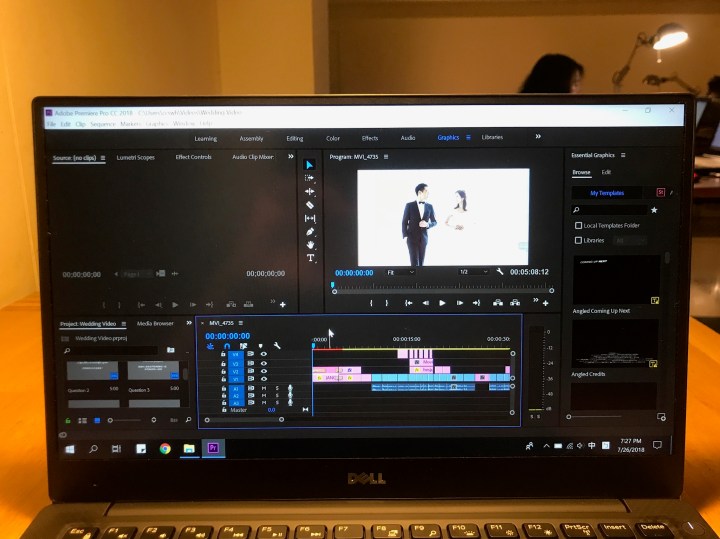
Task: Select the Pen tool
Action: 310,231
